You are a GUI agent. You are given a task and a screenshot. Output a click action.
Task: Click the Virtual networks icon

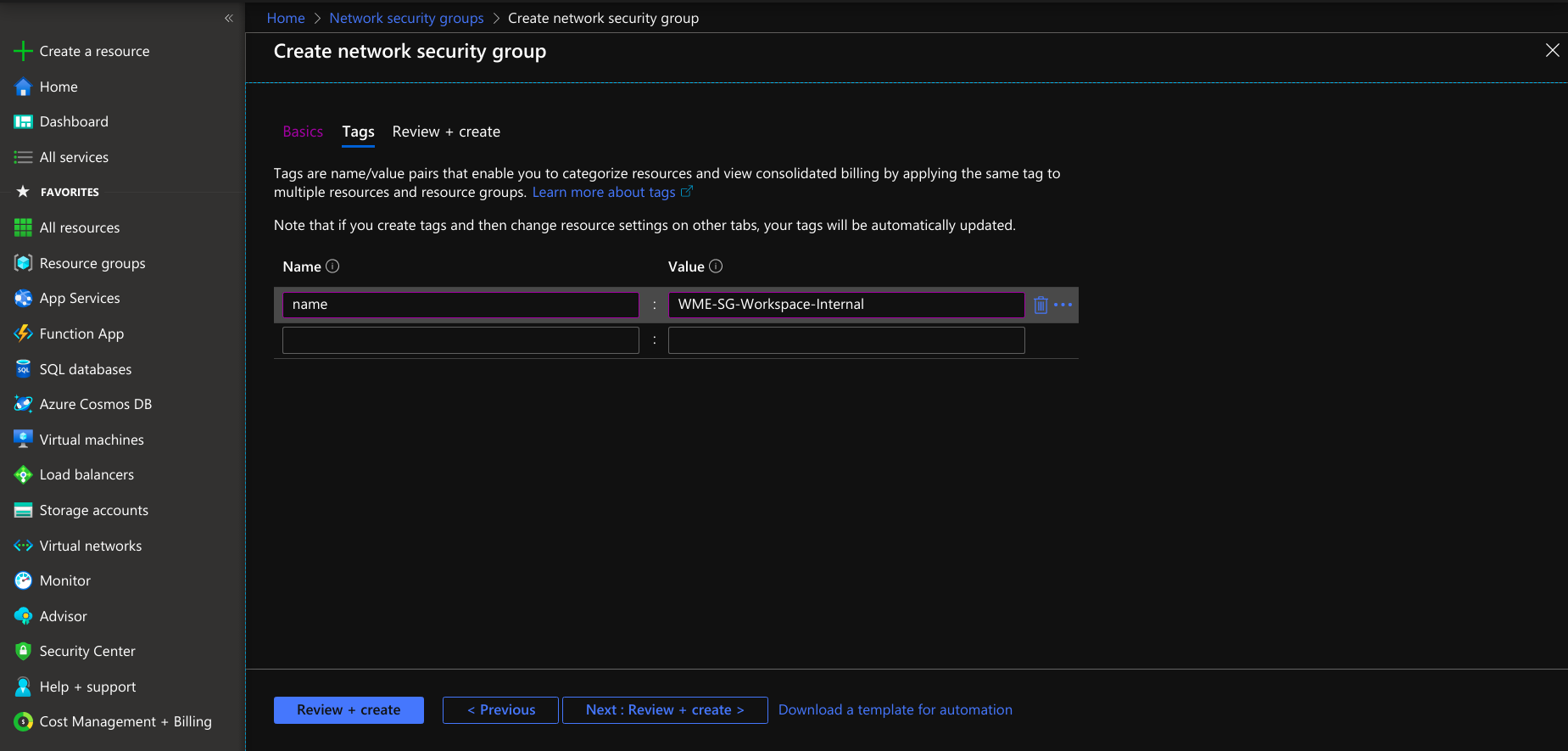[23, 546]
